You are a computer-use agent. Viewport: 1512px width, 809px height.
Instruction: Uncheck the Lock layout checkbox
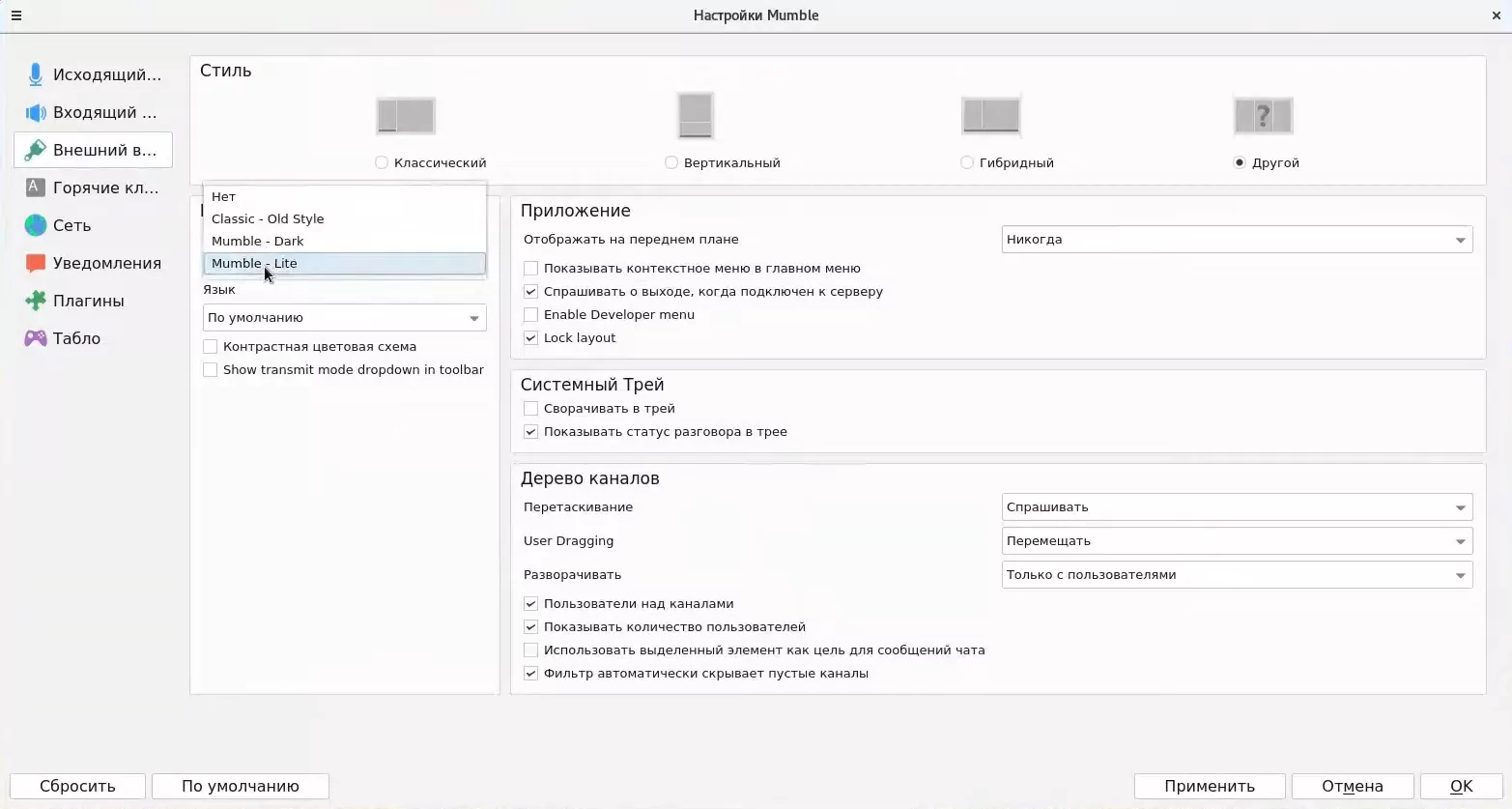(530, 338)
